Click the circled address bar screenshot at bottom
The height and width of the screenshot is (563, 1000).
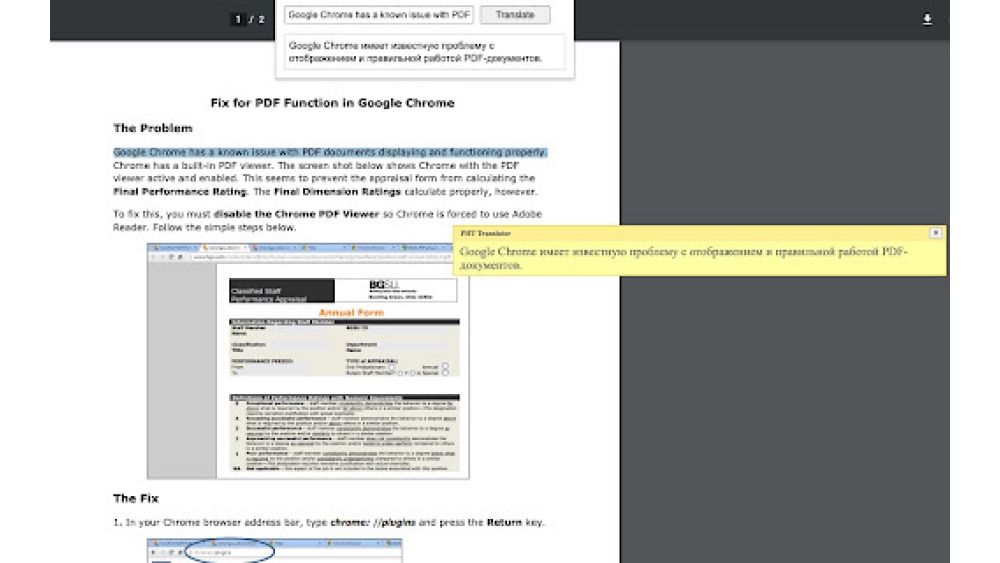point(274,551)
